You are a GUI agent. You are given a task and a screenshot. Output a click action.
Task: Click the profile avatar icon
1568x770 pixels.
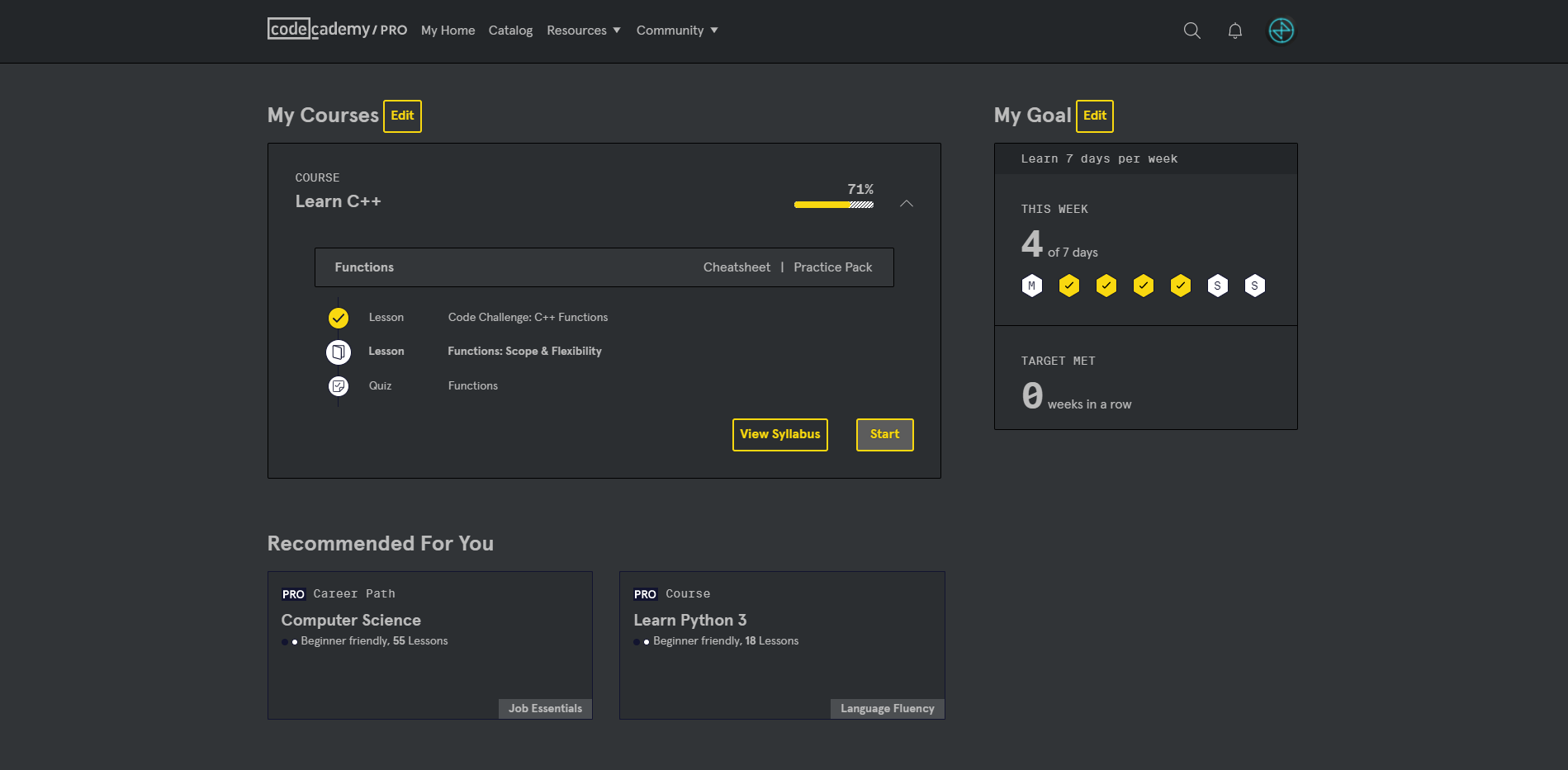coord(1281,31)
